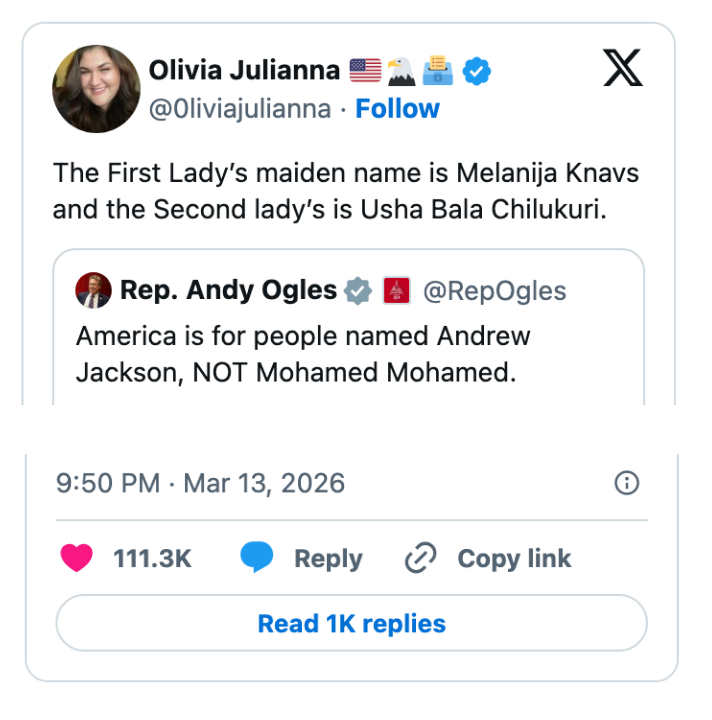
Task: Open the @RepOgles handle
Action: pos(494,291)
